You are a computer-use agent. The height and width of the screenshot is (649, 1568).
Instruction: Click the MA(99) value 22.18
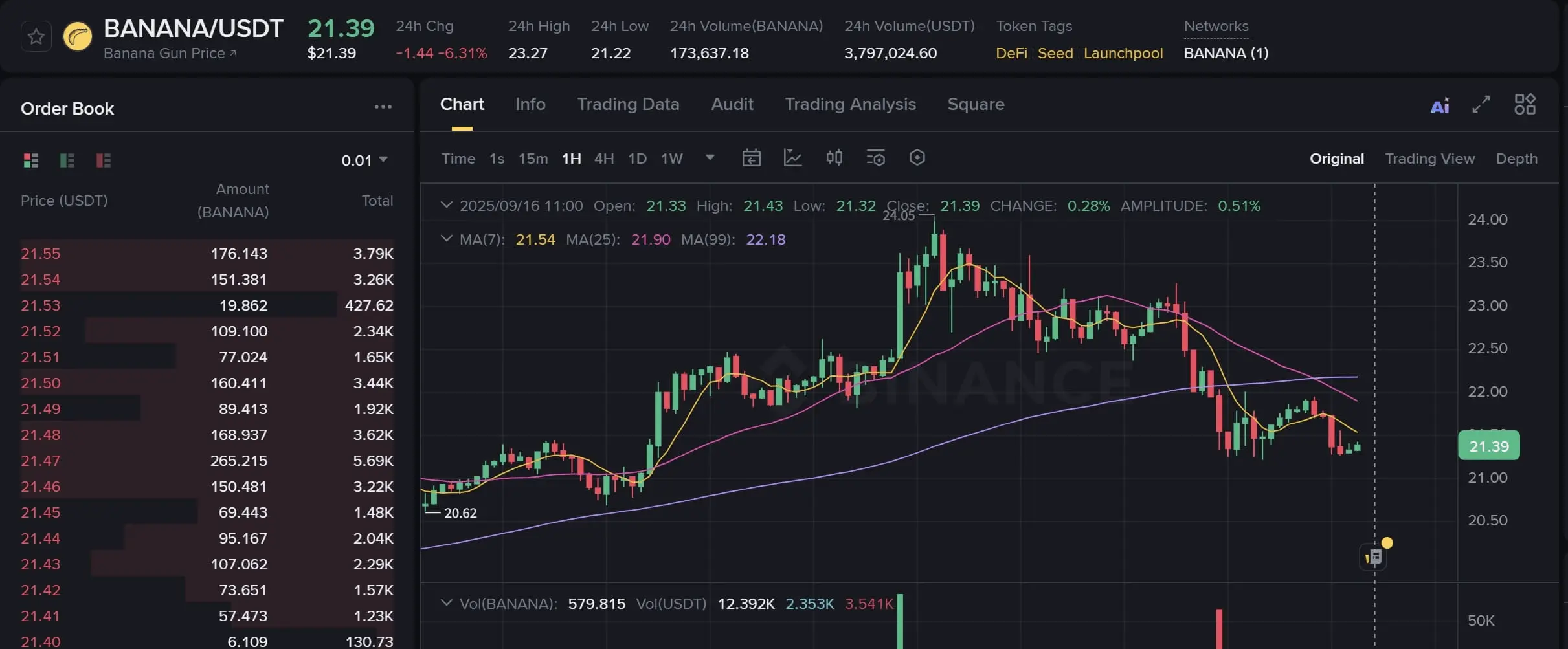(766, 239)
